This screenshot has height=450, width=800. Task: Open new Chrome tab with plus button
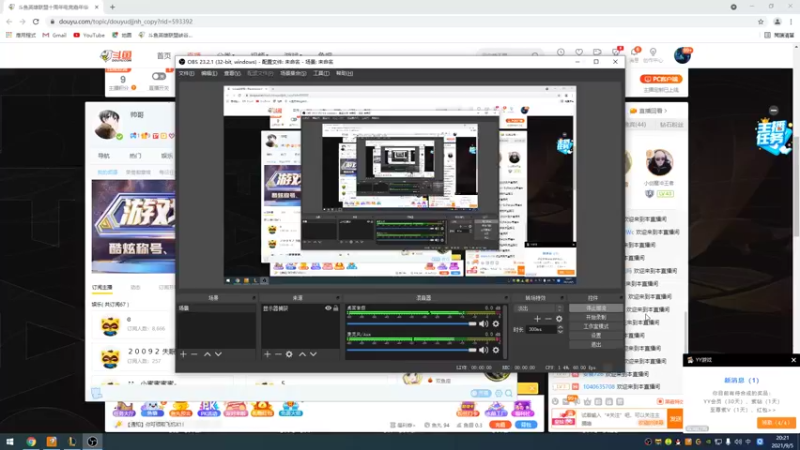112,7
